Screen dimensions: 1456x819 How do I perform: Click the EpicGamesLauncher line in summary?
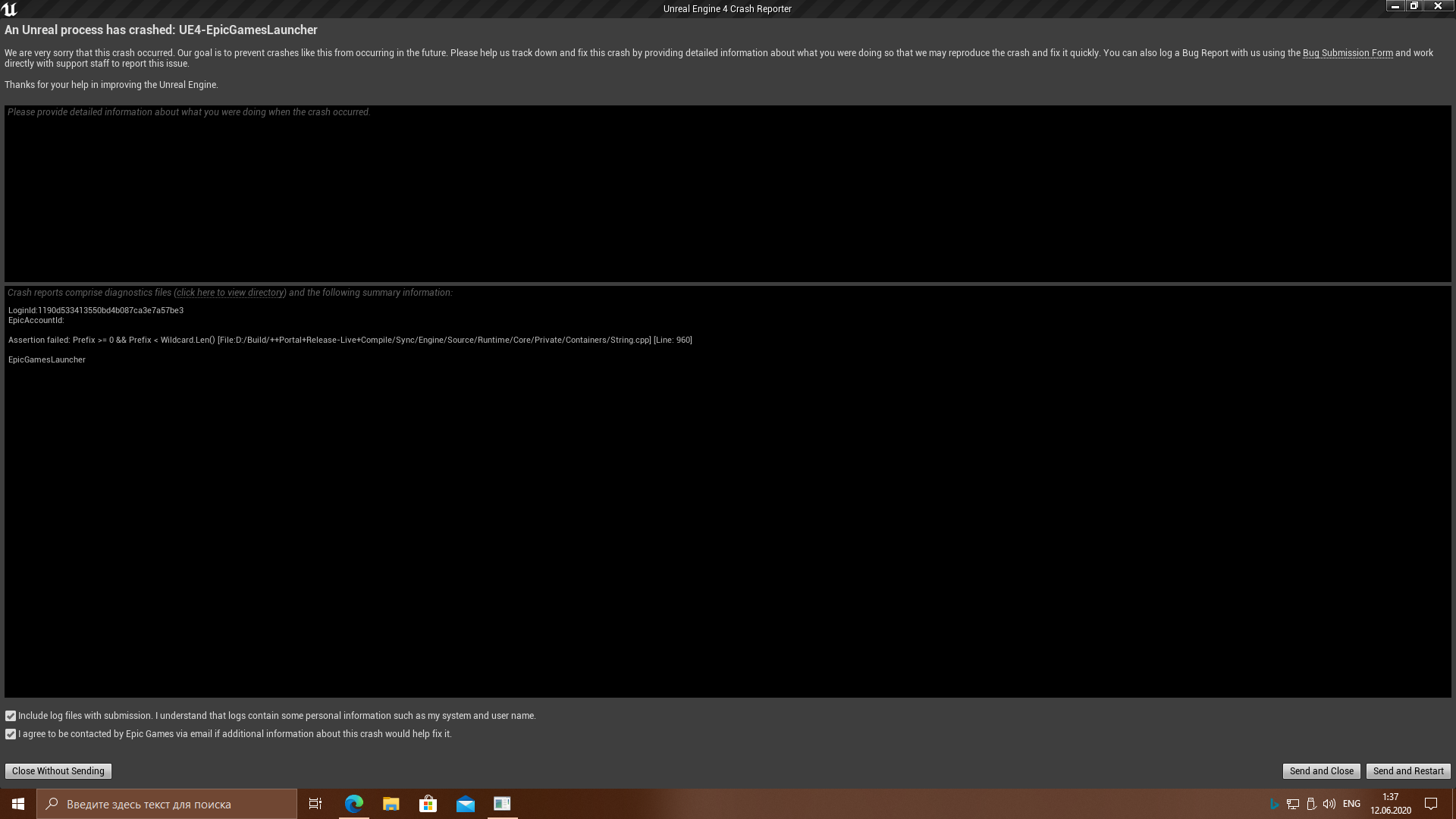coord(47,359)
